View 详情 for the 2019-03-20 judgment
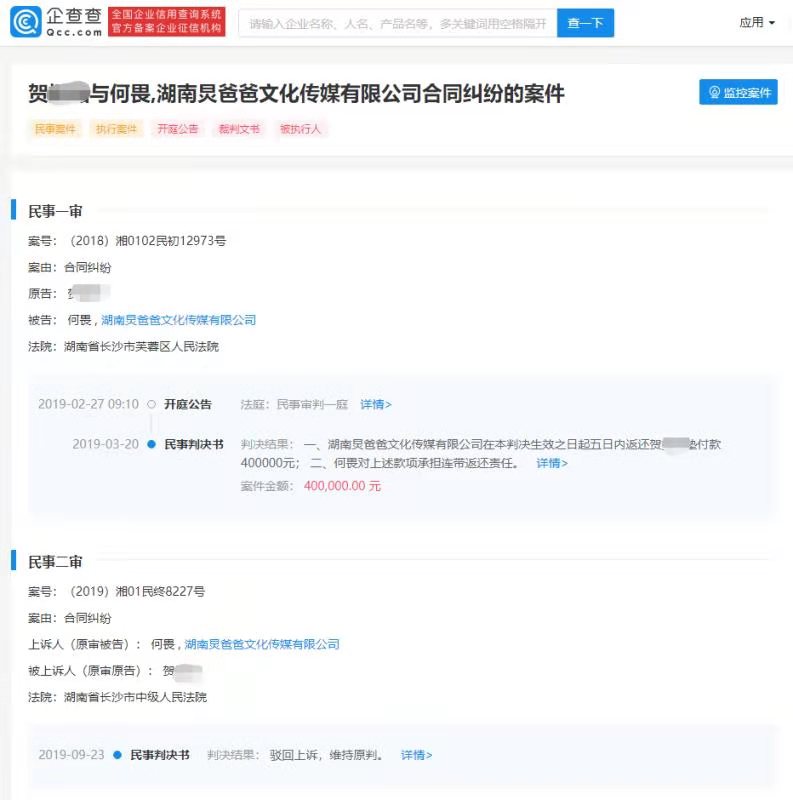793x800 pixels. pos(552,463)
